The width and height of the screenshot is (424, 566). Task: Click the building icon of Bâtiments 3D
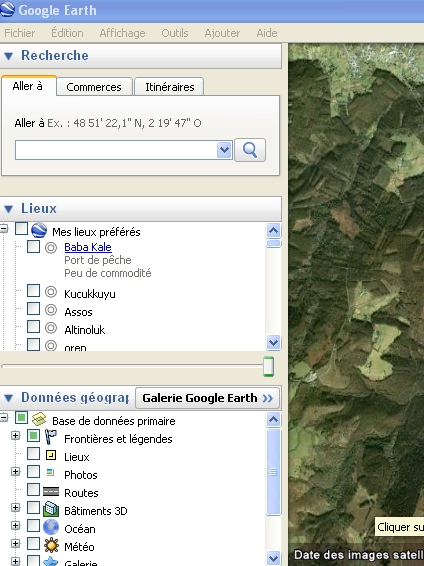[x=51, y=510]
